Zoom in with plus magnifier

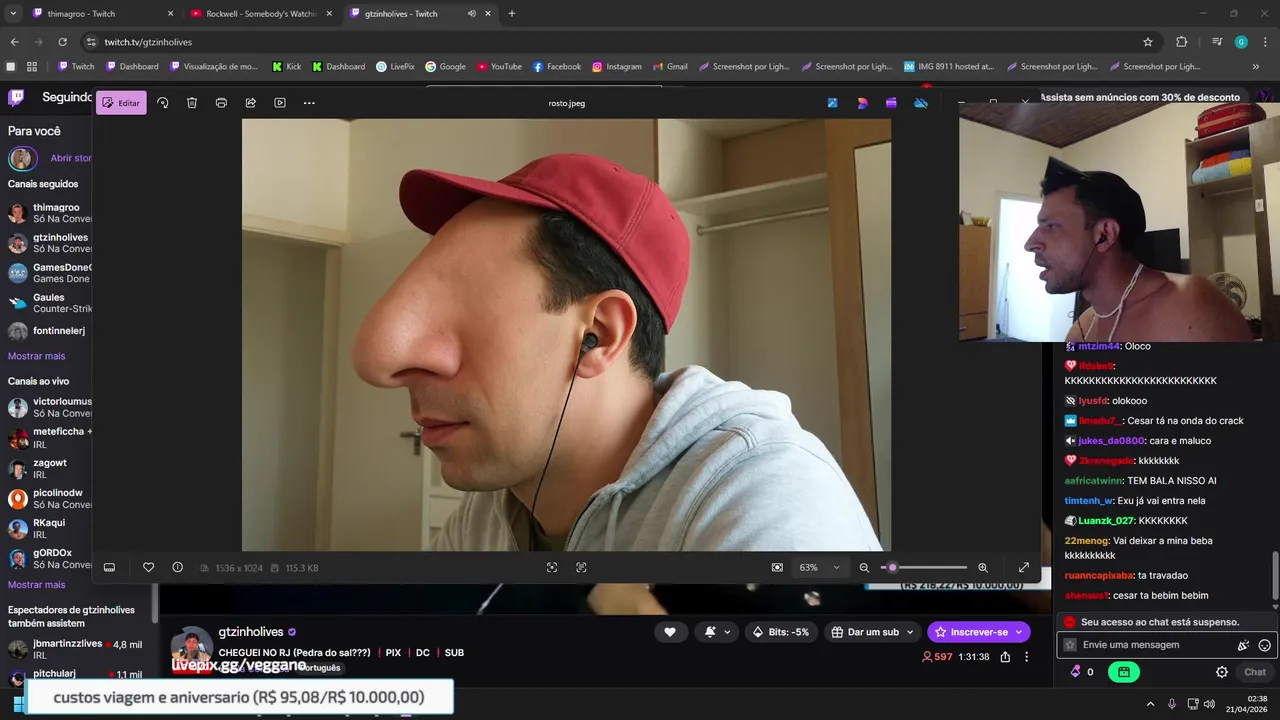click(983, 567)
